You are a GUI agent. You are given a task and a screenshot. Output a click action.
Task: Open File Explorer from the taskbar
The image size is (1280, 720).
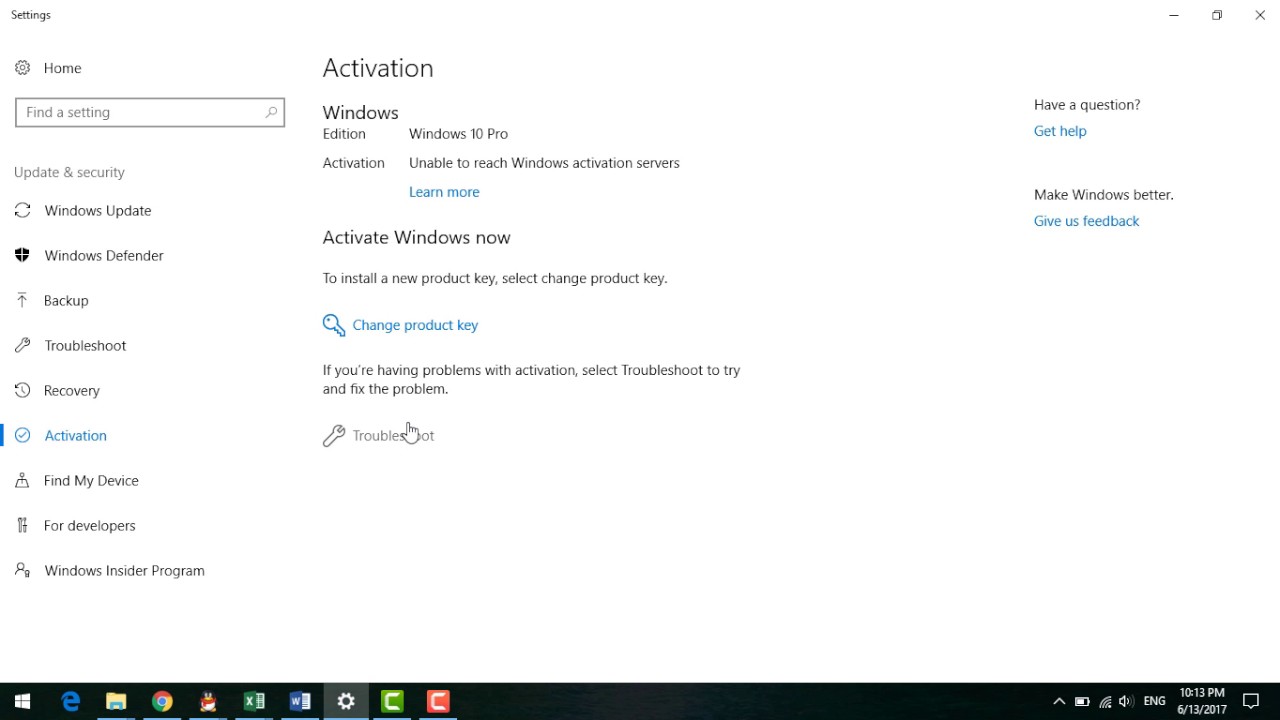point(116,702)
